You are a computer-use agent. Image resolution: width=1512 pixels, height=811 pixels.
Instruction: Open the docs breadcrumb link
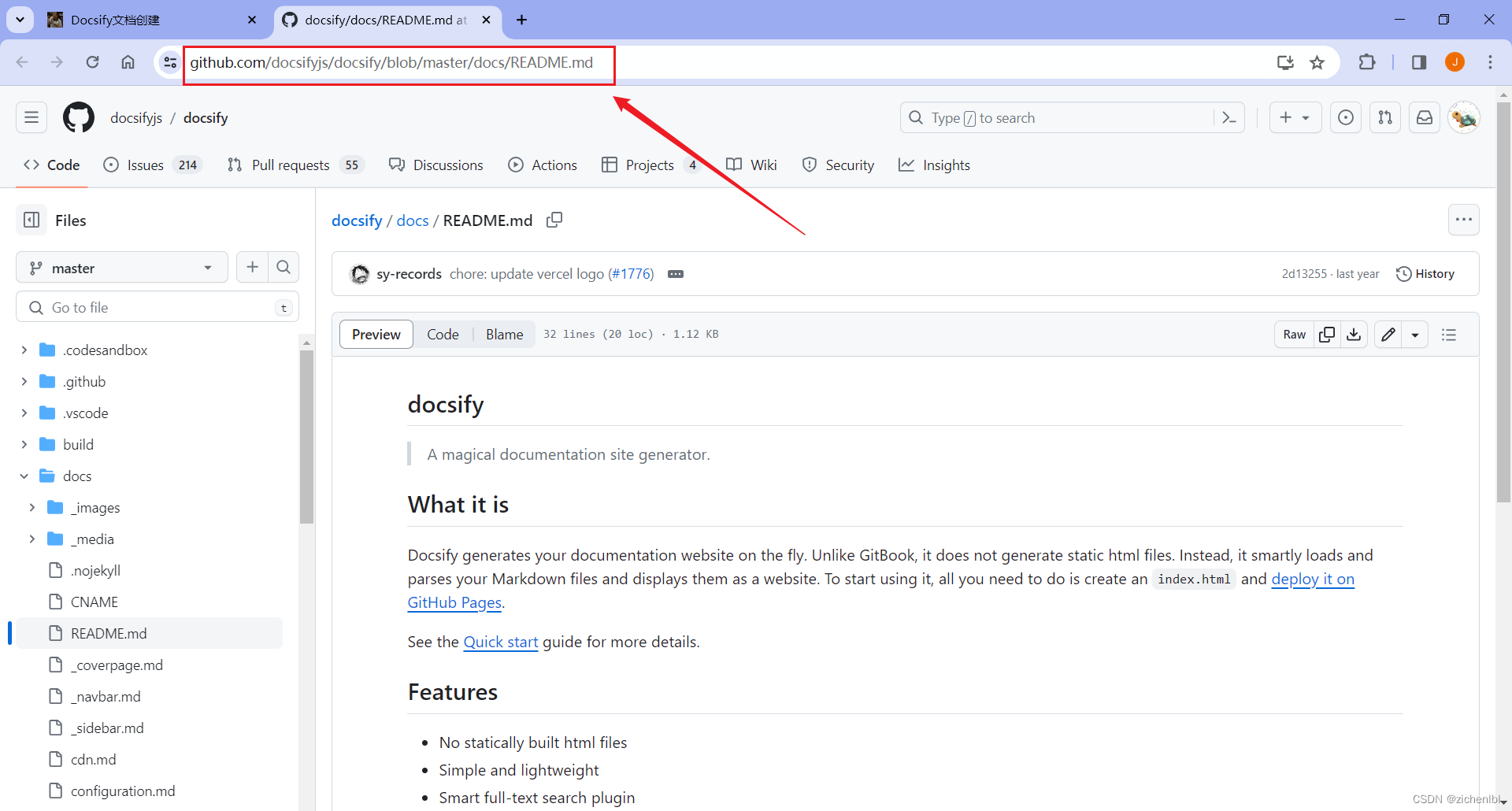click(x=413, y=220)
